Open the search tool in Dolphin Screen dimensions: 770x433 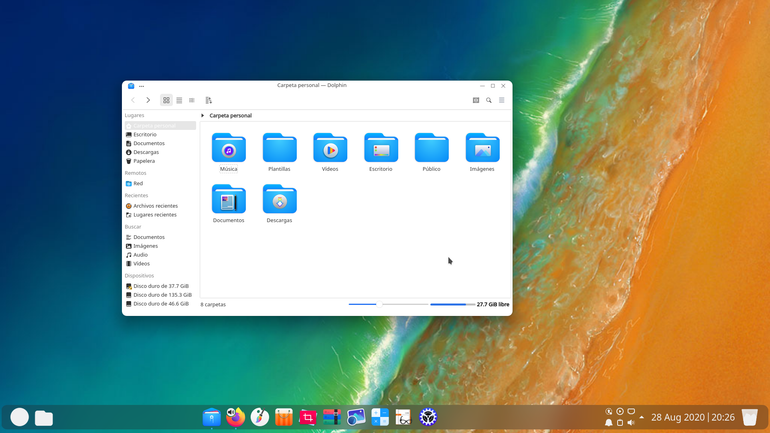tap(489, 100)
